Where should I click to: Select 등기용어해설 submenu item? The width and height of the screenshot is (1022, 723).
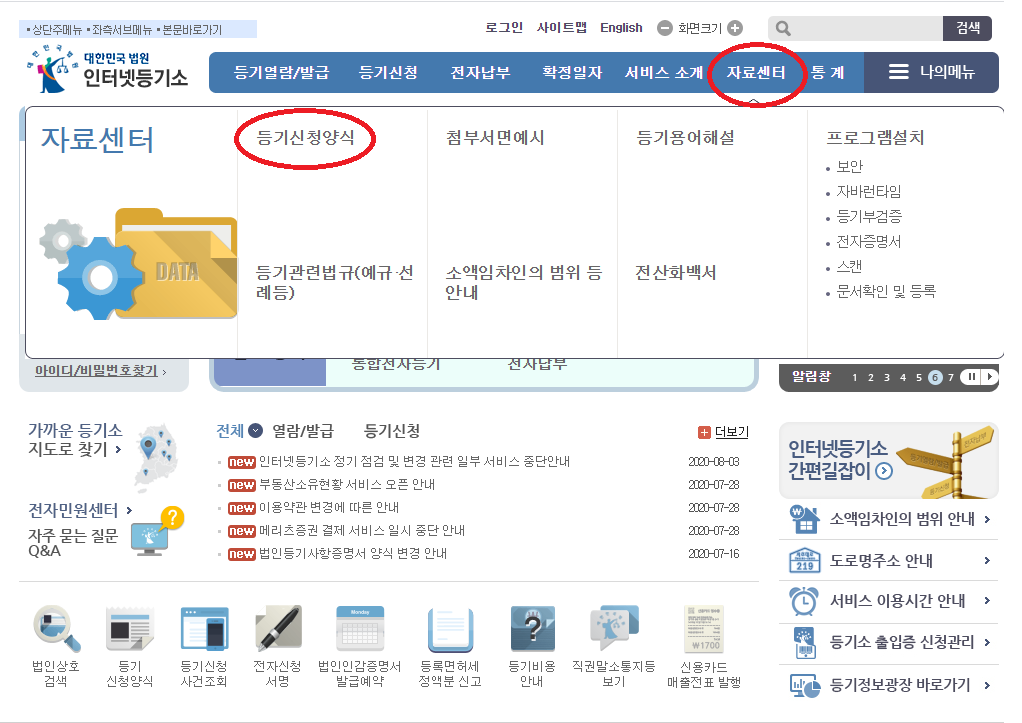(686, 138)
